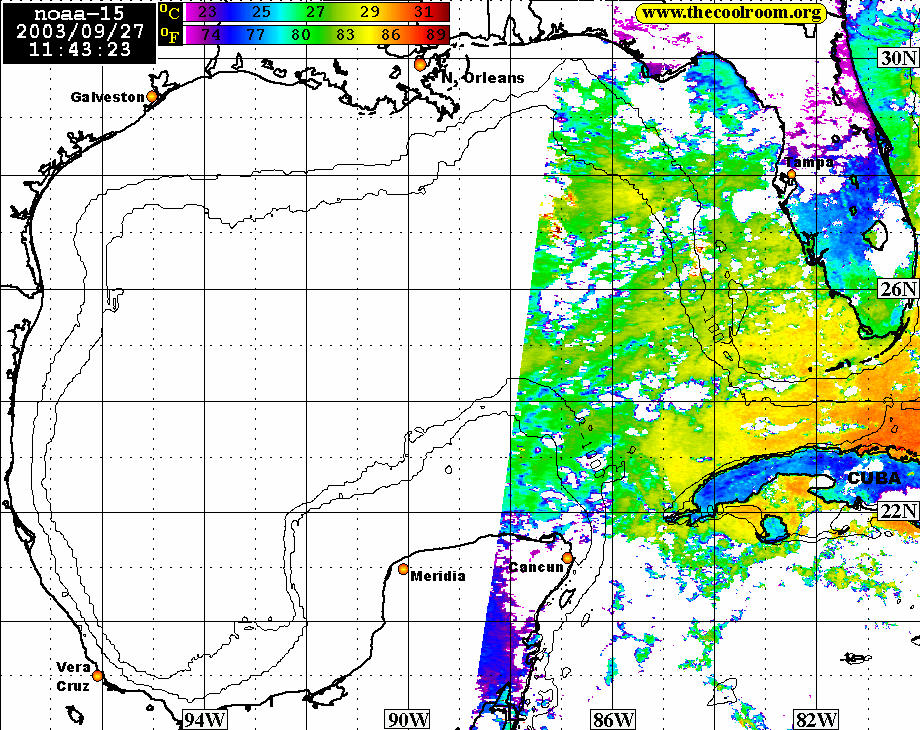Click the Cancun text label
The height and width of the screenshot is (730, 920).
pos(536,567)
